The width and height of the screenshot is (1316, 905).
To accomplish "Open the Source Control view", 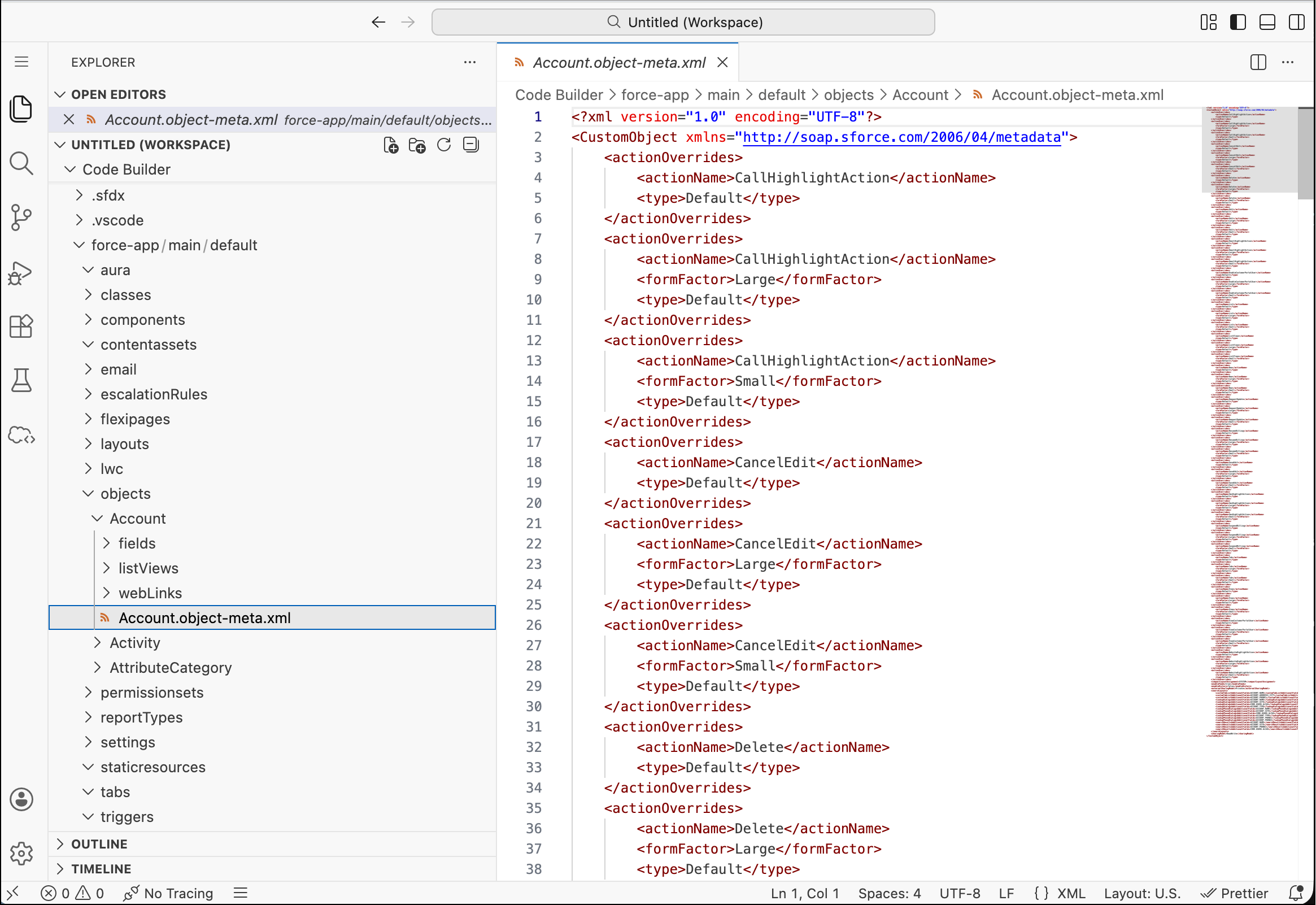I will tap(21, 217).
